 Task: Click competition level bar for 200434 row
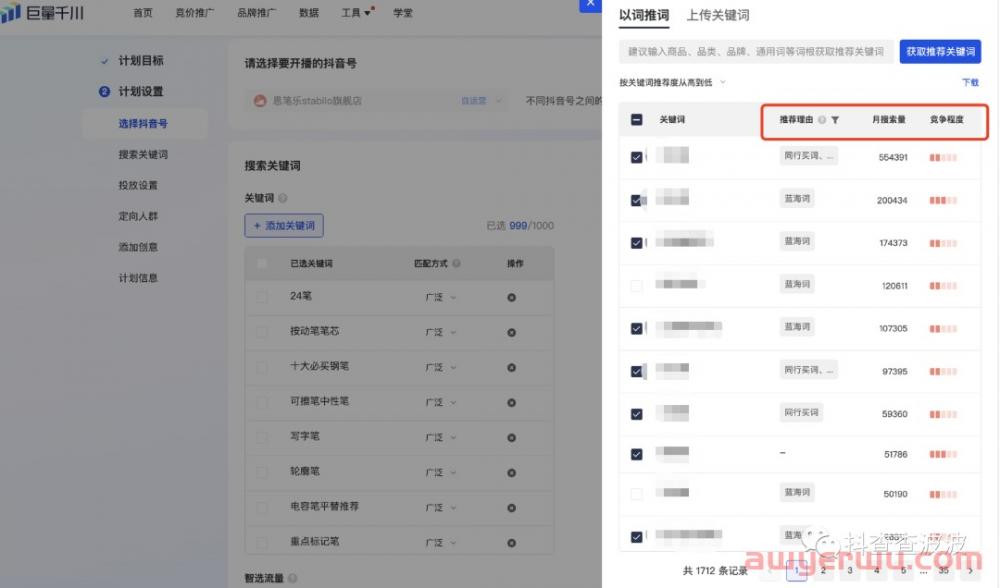(943, 200)
